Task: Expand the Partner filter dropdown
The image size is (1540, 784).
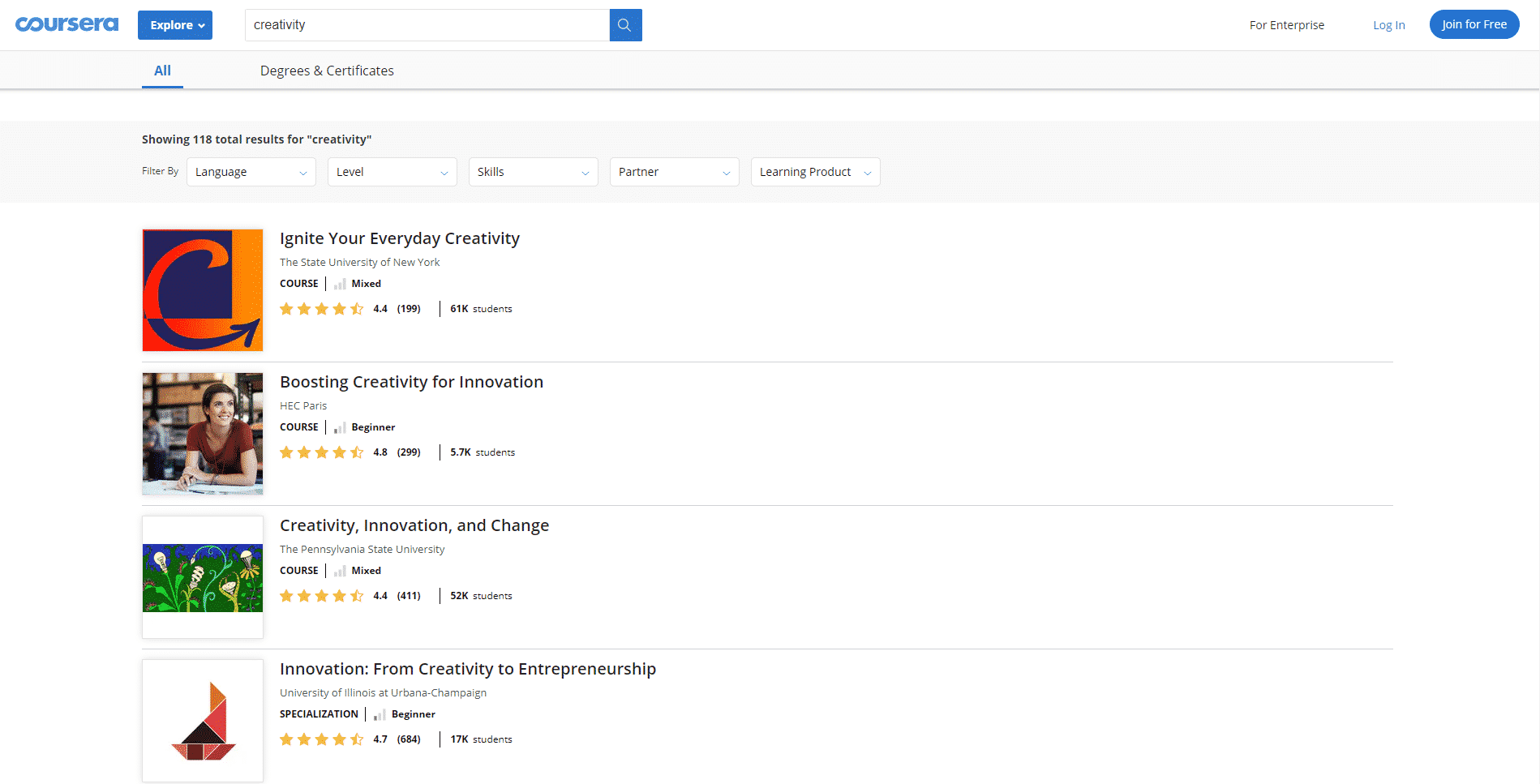Action: tap(675, 172)
